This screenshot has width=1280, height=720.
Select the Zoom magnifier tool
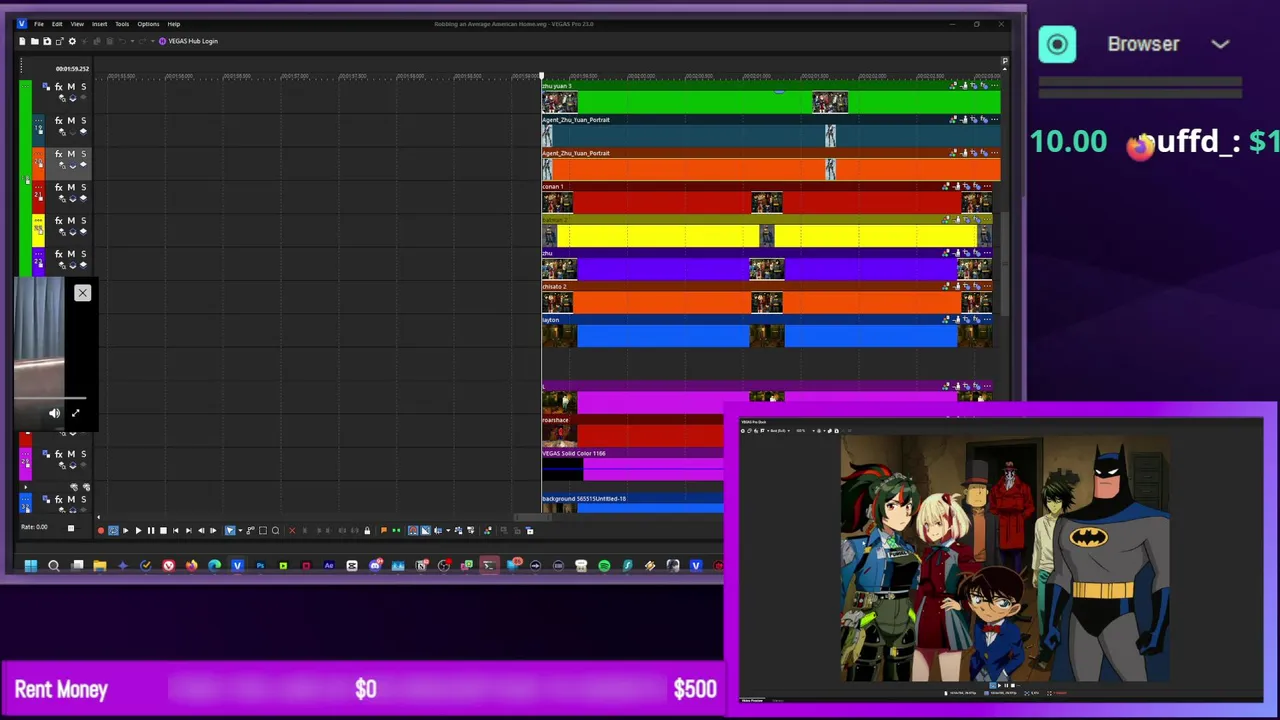pos(275,530)
